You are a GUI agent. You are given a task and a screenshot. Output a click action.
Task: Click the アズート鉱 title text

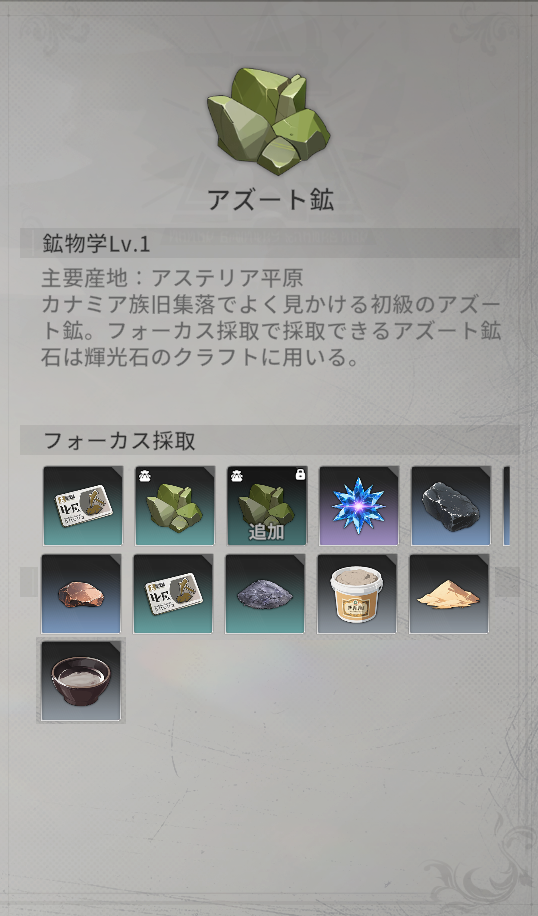270,200
